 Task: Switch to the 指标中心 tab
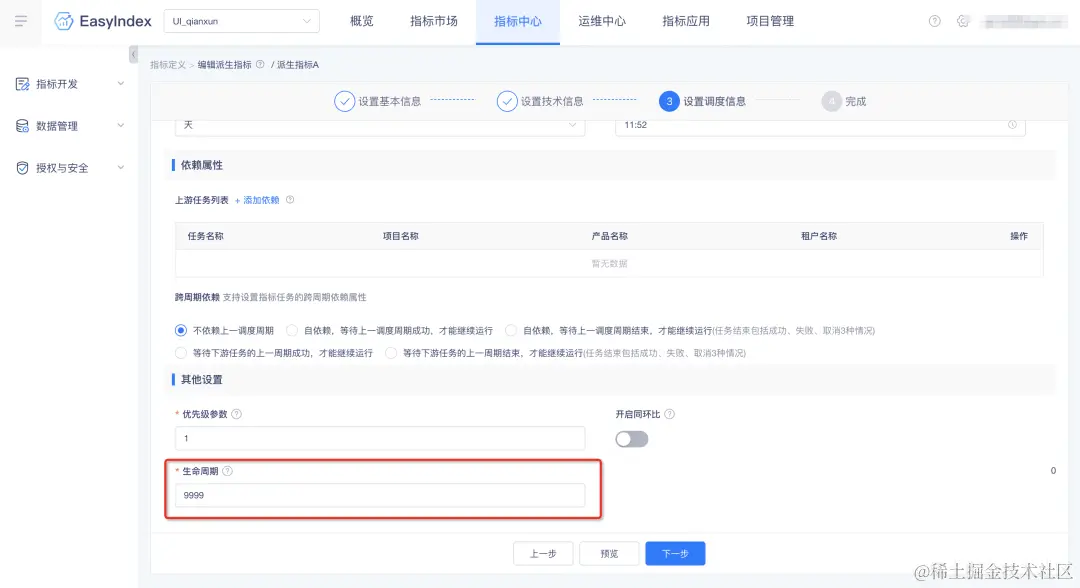517,22
